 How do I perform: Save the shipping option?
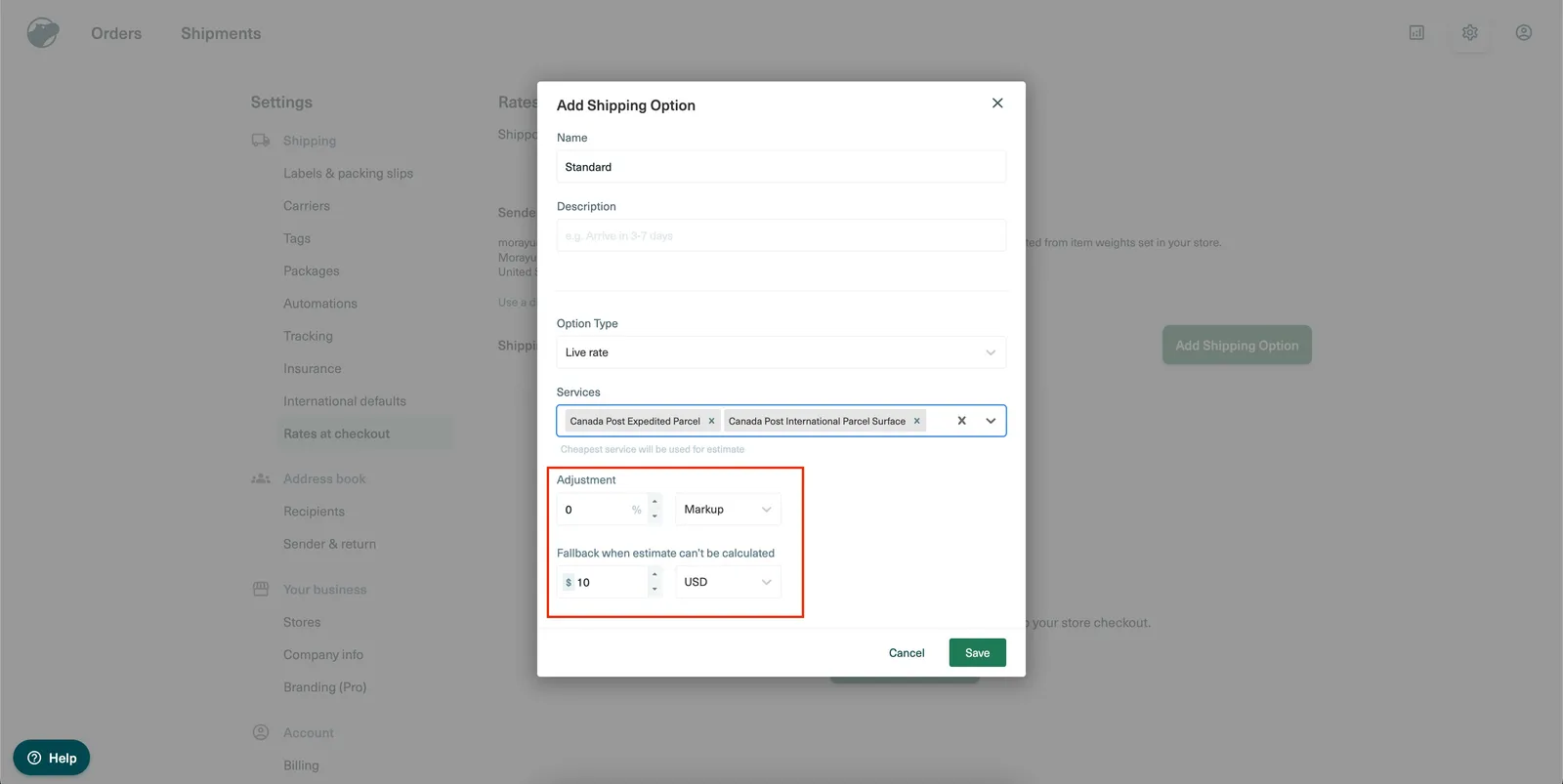[977, 653]
